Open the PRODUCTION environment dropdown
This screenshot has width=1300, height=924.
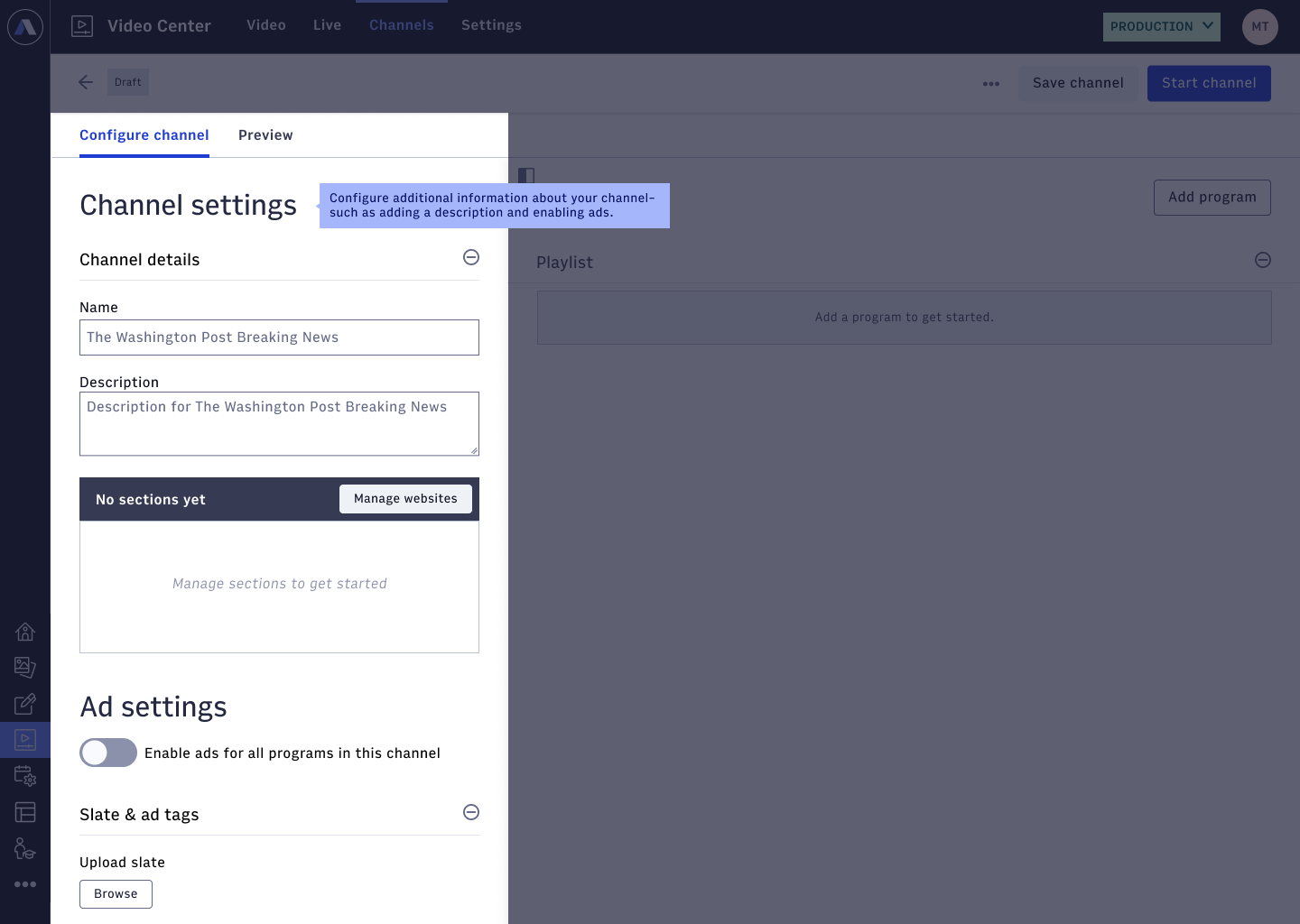(1162, 27)
